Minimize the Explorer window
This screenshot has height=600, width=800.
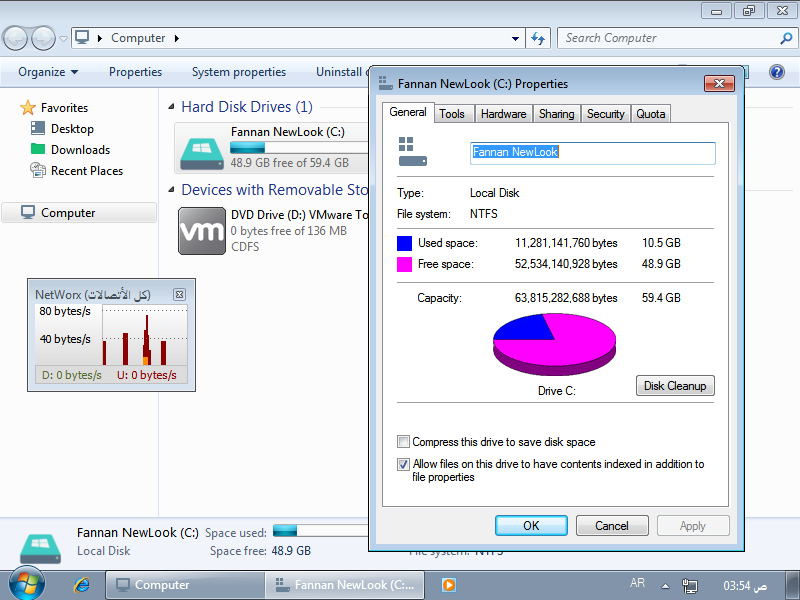[716, 10]
